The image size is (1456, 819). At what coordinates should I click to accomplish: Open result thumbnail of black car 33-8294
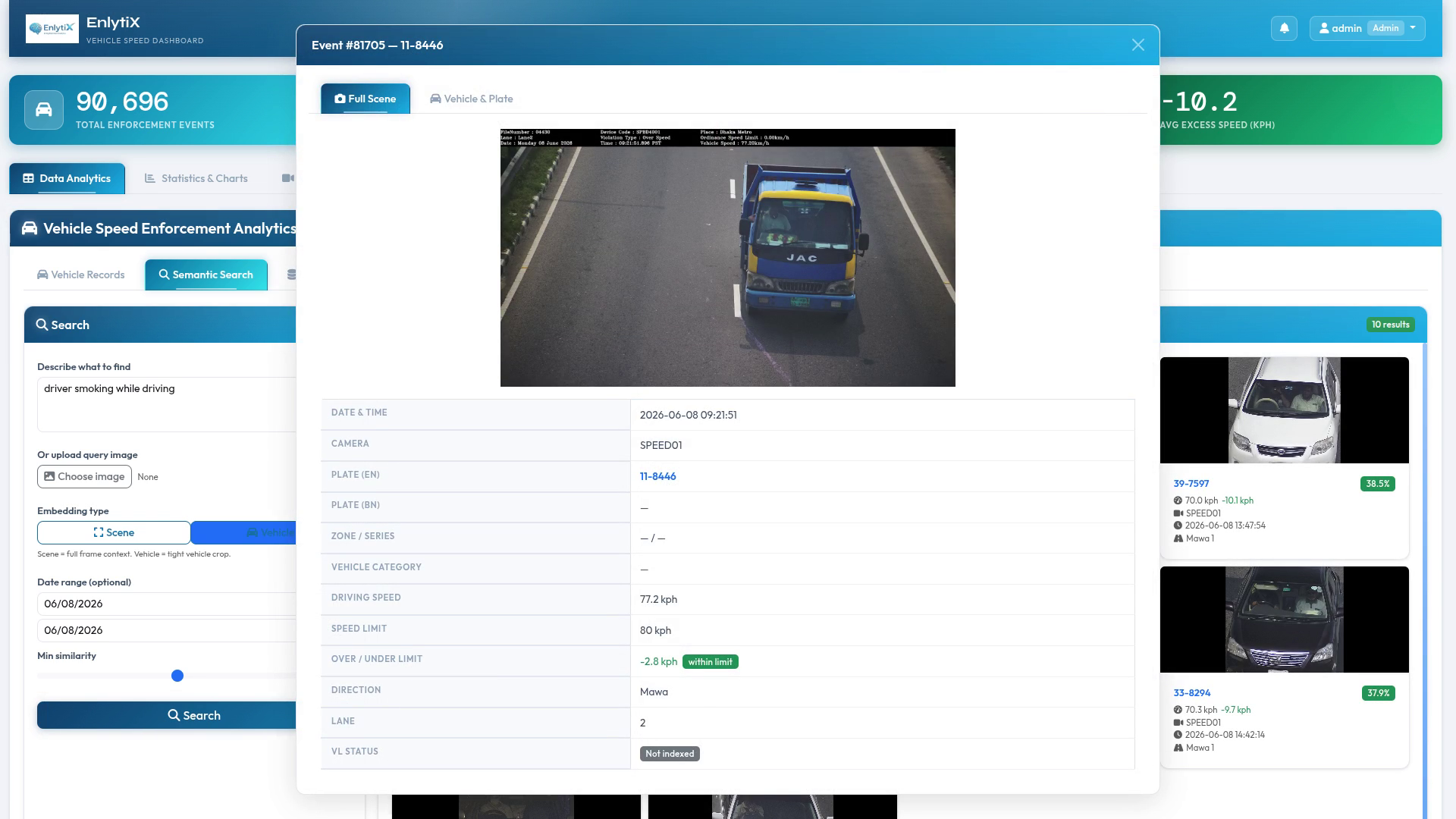(x=1284, y=620)
